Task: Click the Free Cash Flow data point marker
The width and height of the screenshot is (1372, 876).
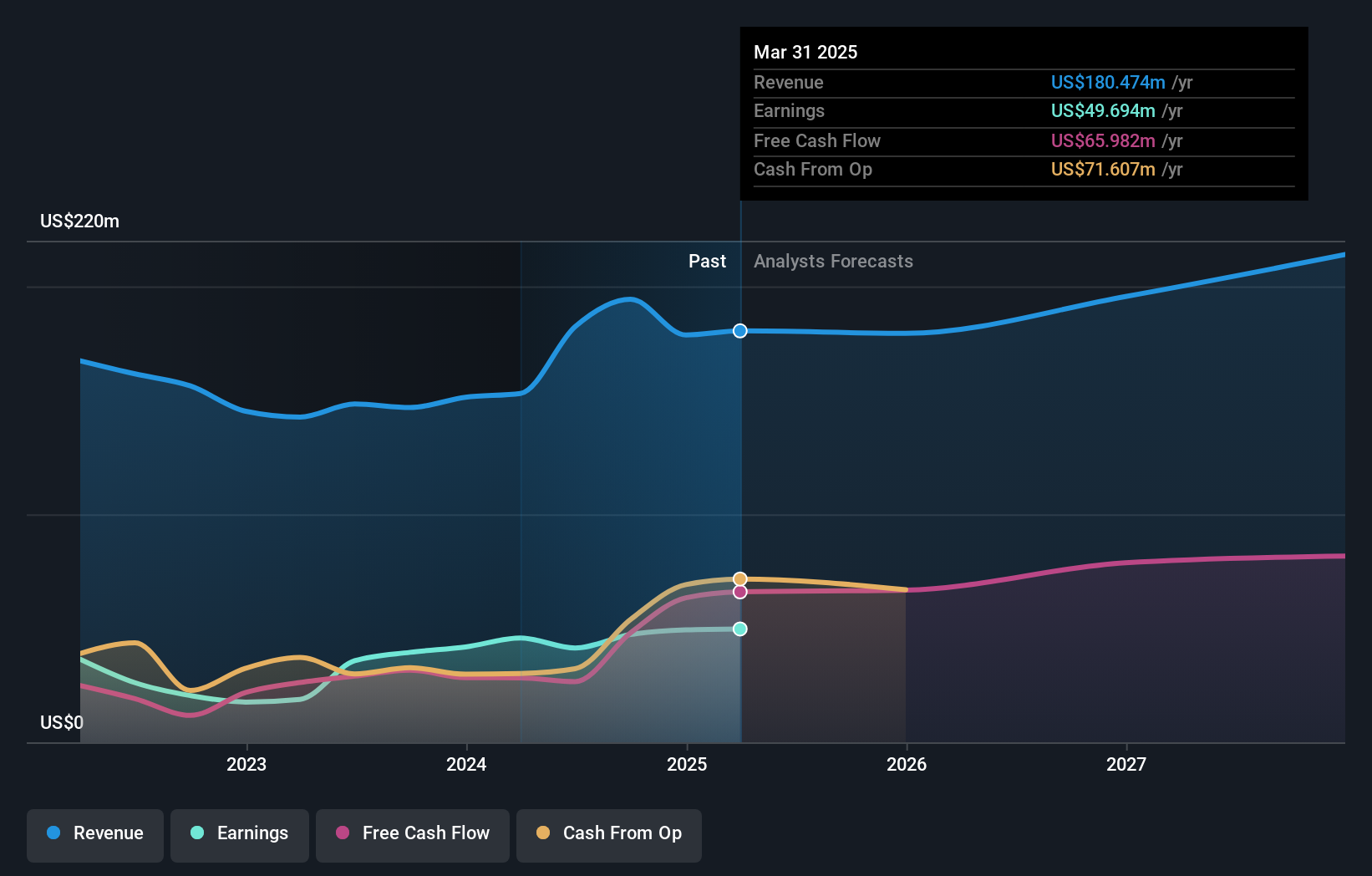Action: 740,592
